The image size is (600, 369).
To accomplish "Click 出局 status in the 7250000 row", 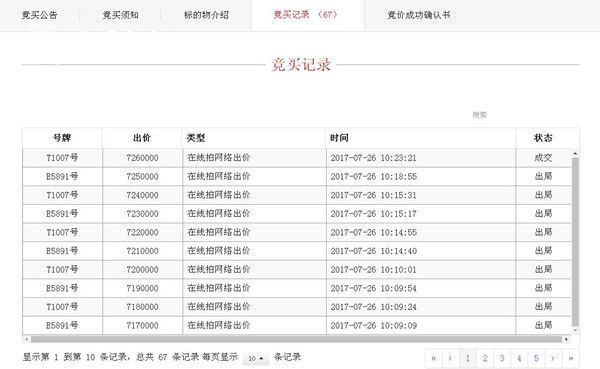I will [x=543, y=176].
